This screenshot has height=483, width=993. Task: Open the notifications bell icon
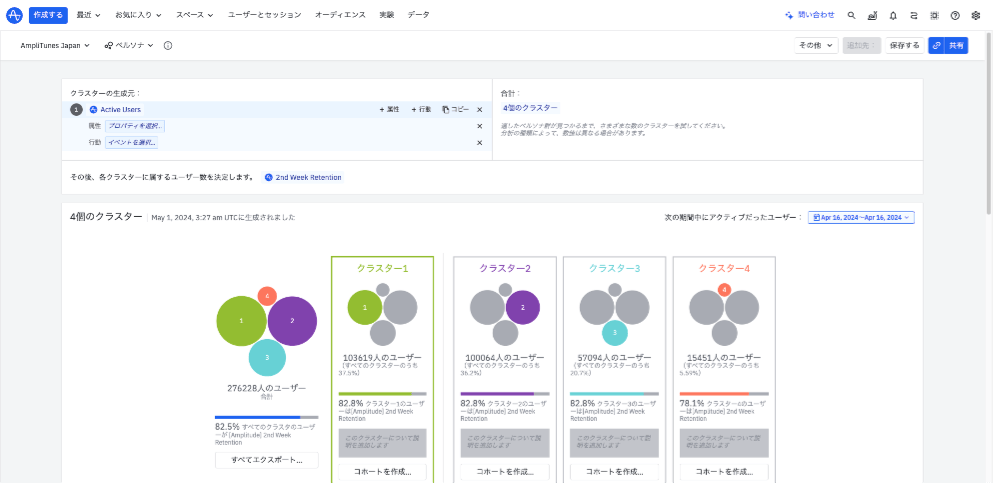892,16
